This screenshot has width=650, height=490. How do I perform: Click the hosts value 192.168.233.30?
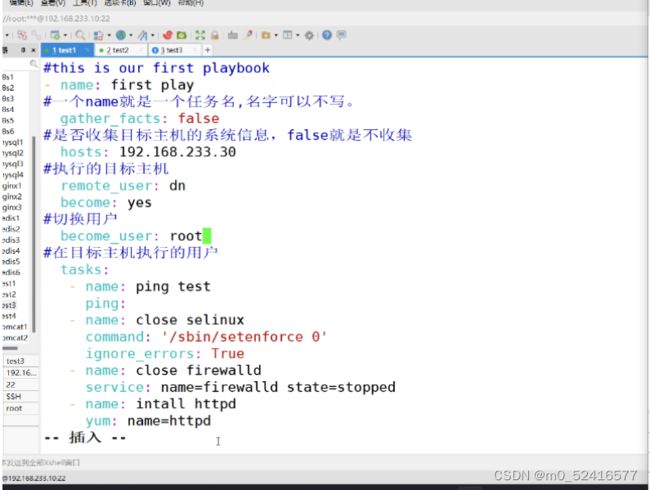pos(177,152)
